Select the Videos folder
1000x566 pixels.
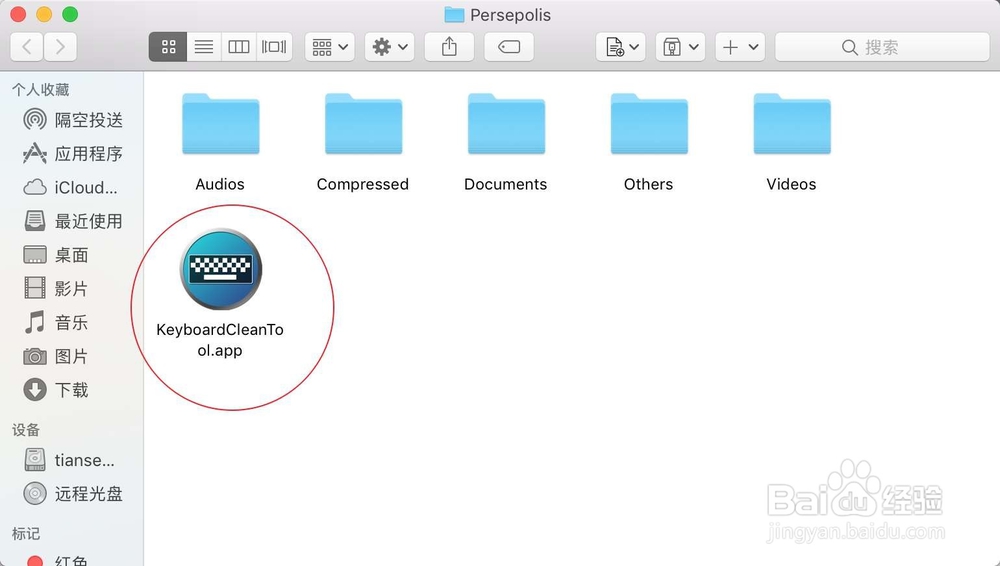tap(792, 124)
